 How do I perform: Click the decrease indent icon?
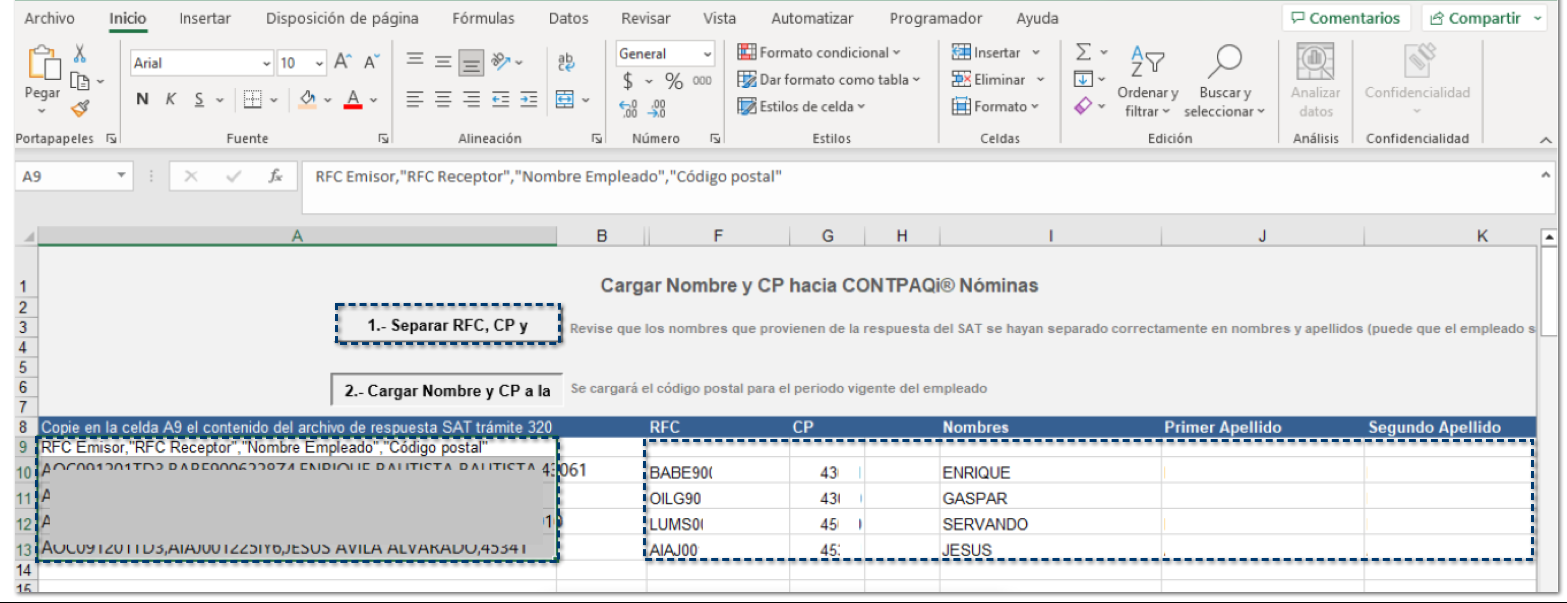pyautogui.click(x=501, y=99)
